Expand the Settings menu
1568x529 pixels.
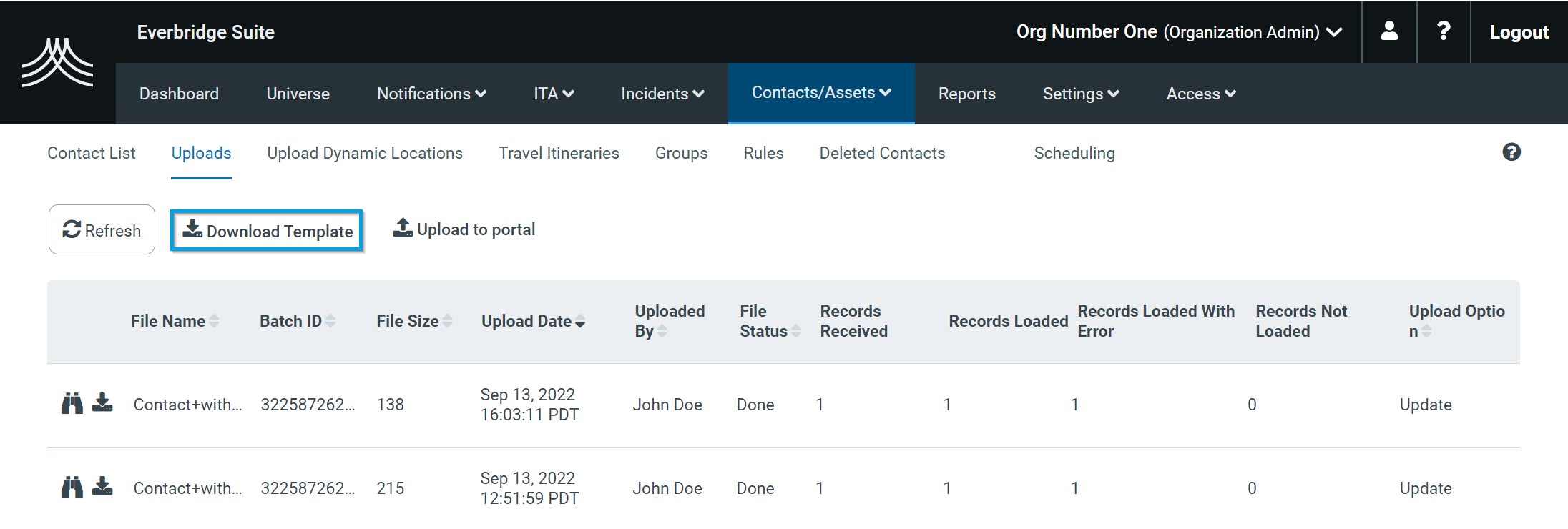[1080, 94]
